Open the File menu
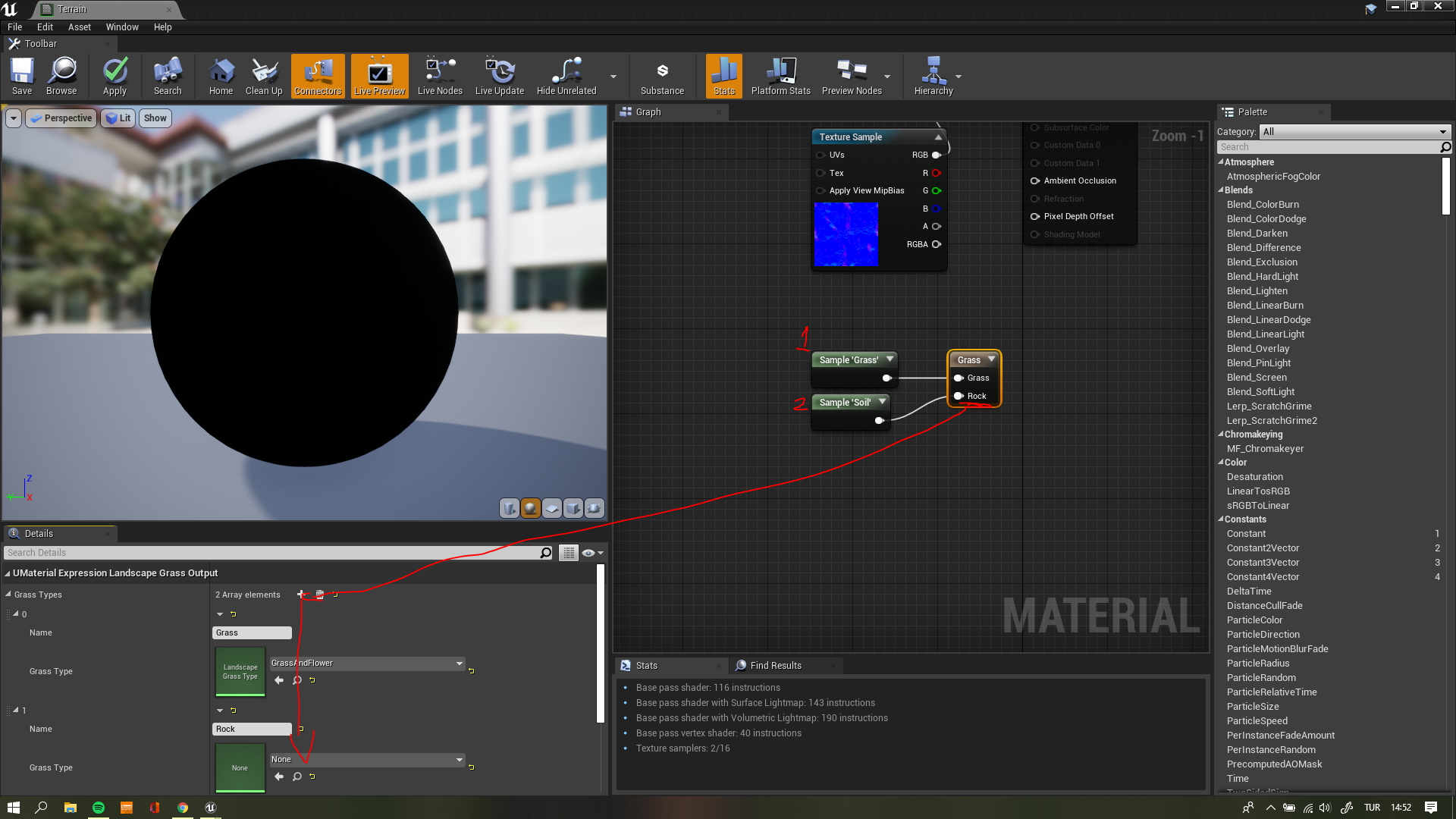The image size is (1456, 819). (14, 27)
